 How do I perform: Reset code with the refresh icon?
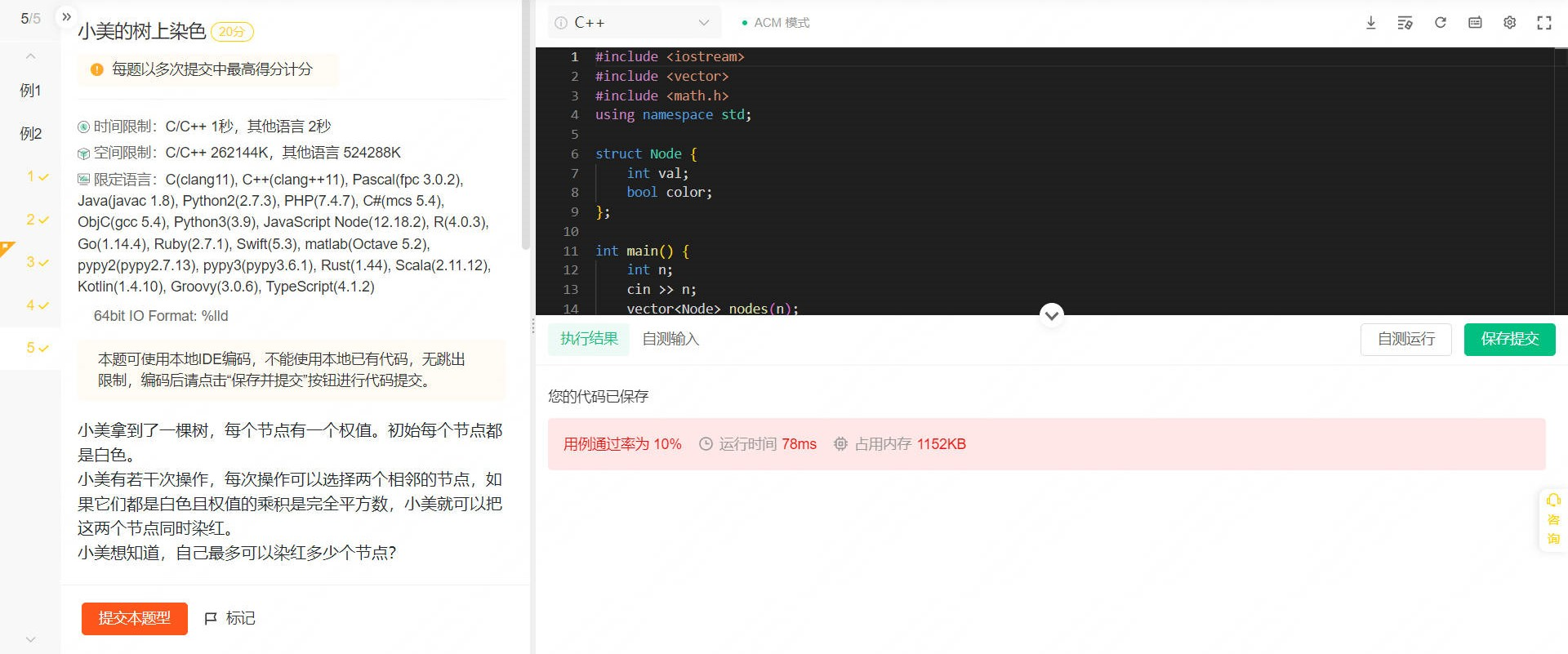1441,23
